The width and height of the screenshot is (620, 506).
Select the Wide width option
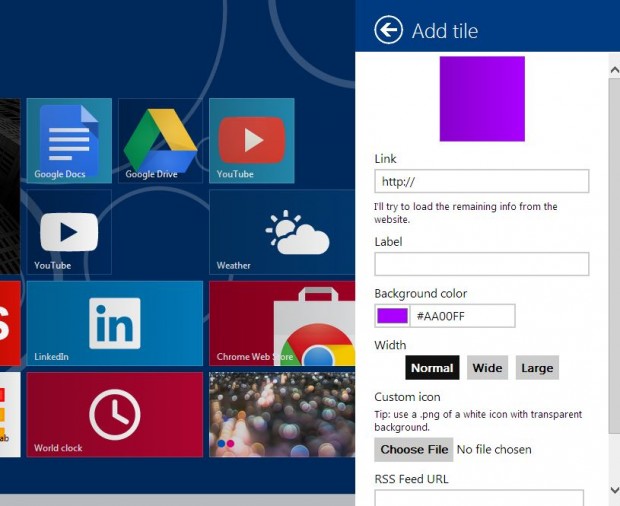487,368
